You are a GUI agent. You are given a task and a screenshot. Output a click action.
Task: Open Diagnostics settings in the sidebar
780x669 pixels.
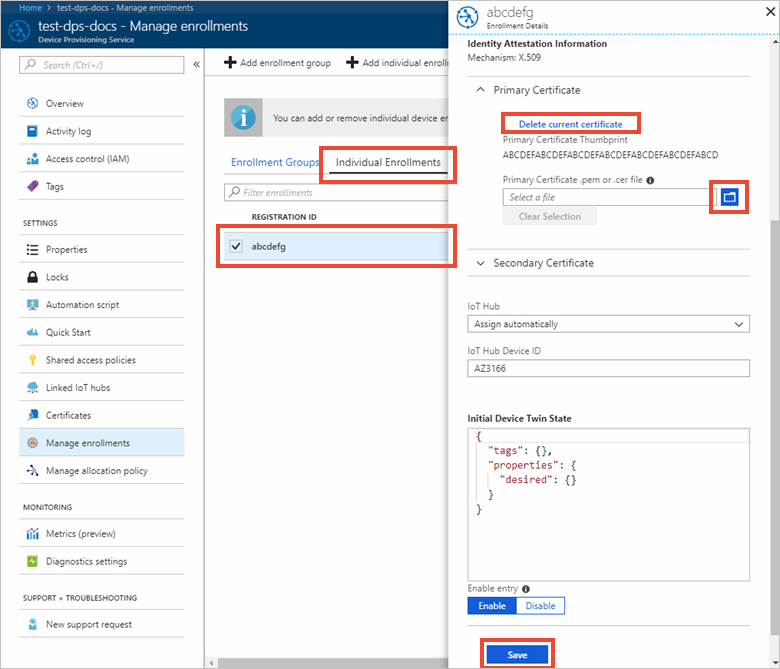101,561
